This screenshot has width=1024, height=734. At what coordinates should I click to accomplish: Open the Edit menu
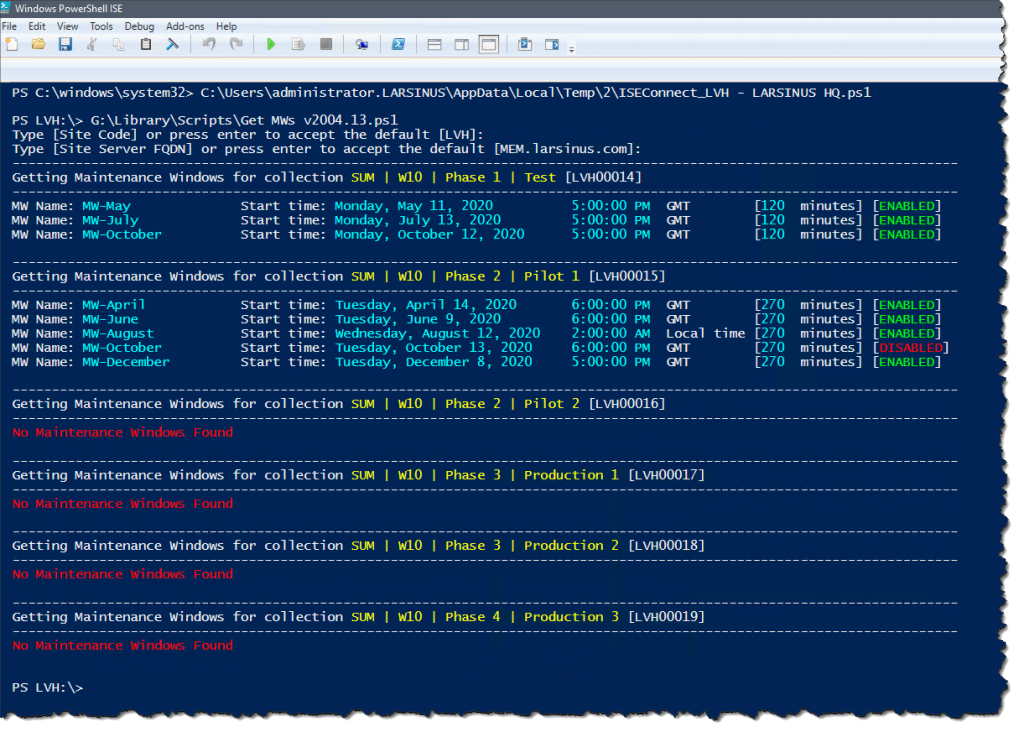pyautogui.click(x=37, y=26)
